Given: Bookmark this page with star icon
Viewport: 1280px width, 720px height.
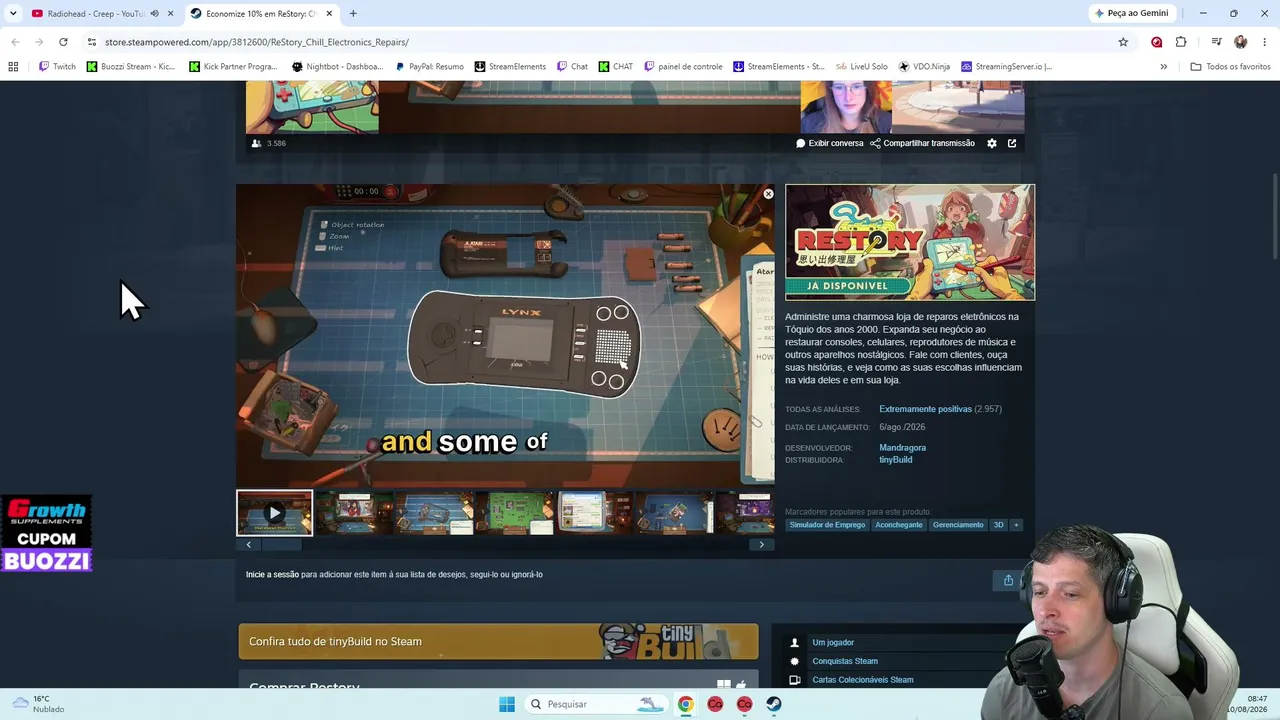Looking at the screenshot, I should (x=1123, y=42).
